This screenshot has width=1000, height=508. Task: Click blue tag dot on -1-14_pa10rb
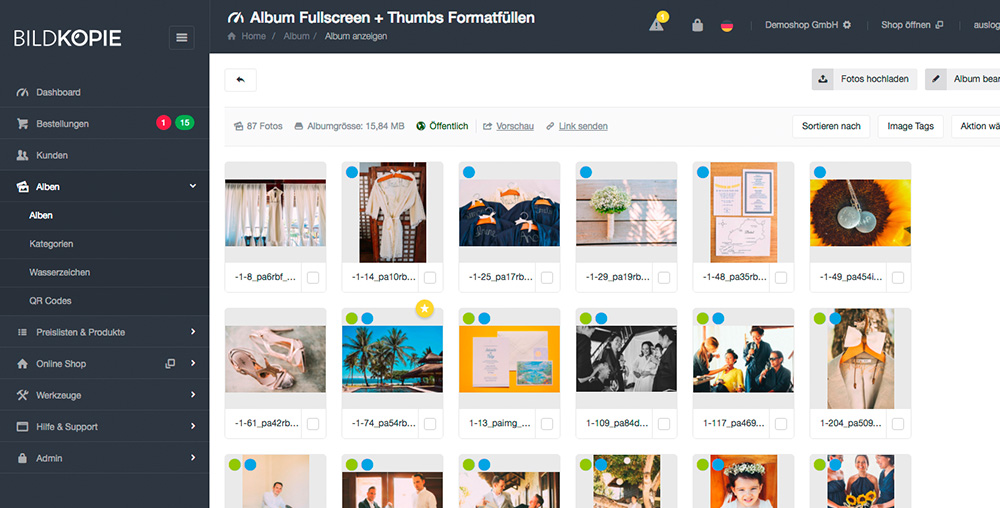pos(351,172)
